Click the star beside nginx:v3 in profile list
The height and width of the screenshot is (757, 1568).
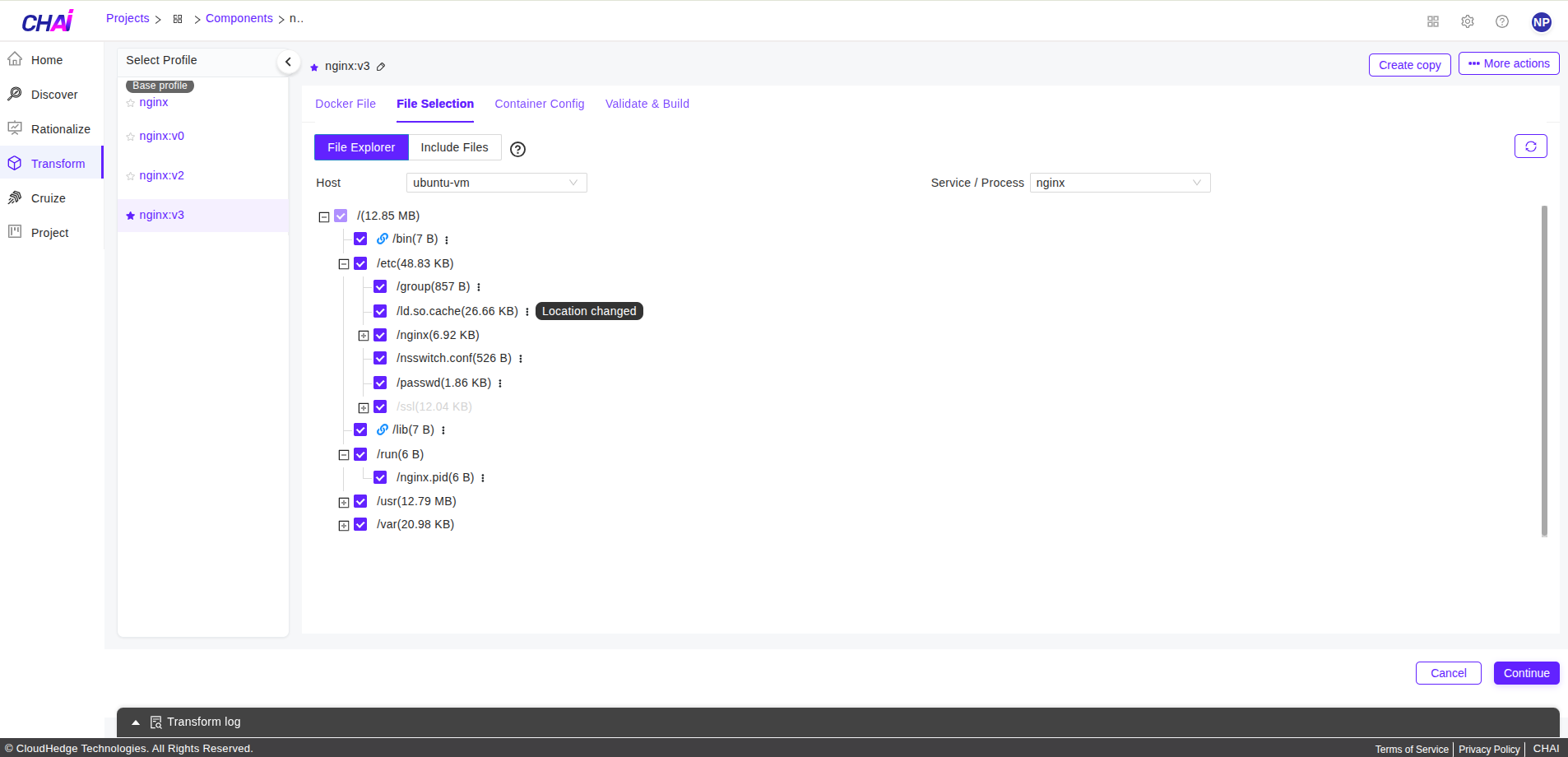click(131, 216)
